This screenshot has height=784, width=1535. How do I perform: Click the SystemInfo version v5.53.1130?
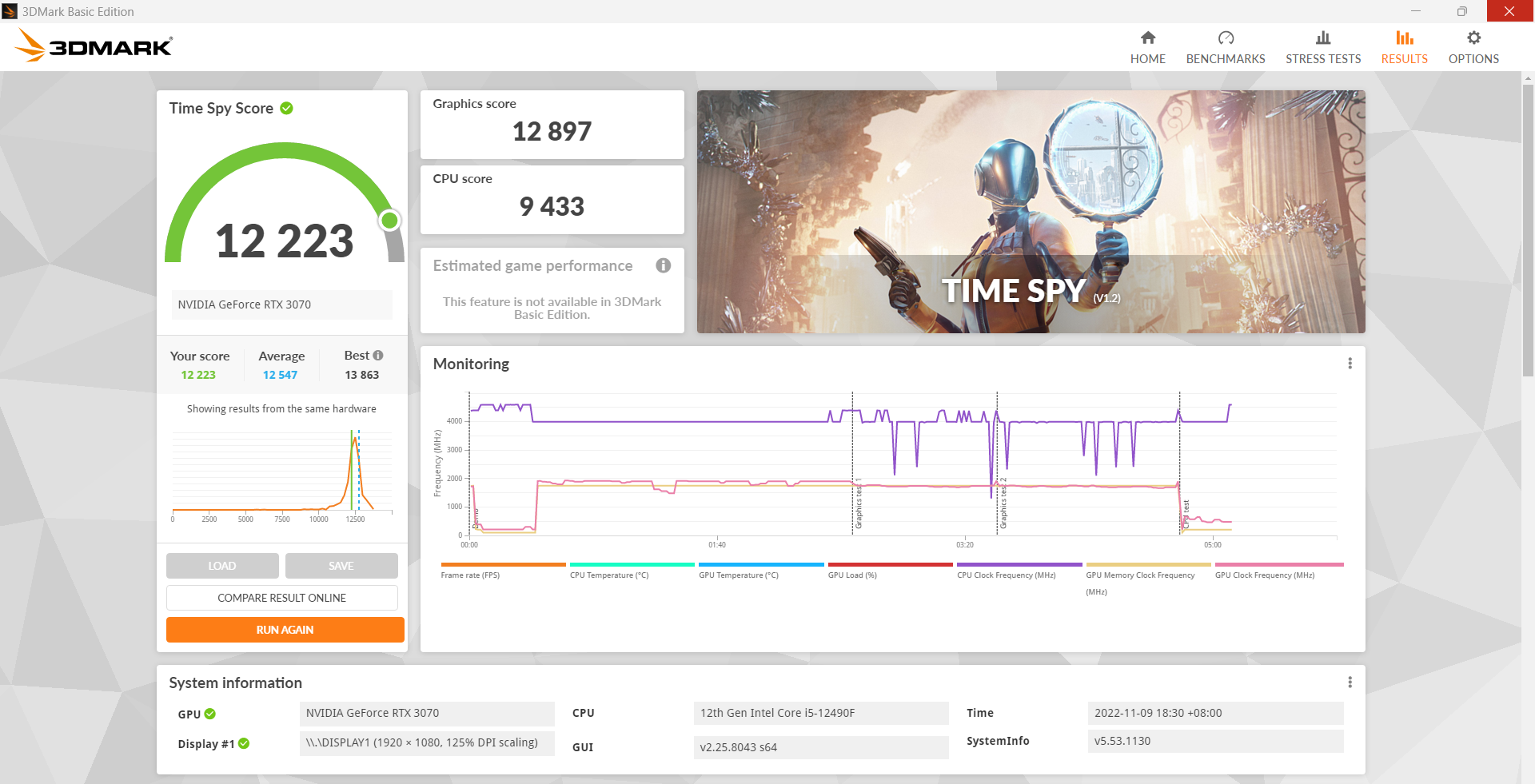pos(1215,741)
